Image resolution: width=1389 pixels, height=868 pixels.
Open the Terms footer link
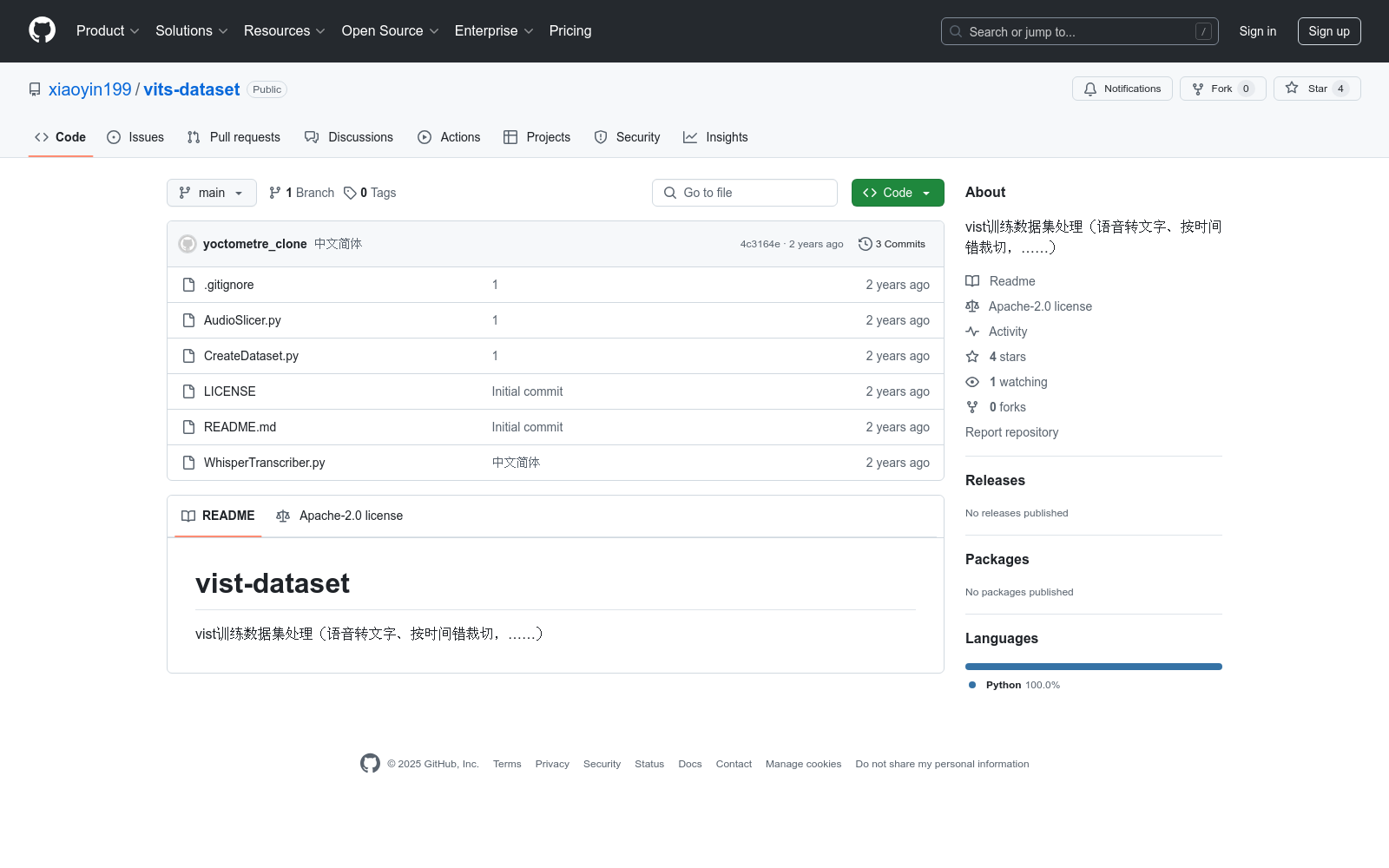point(507,764)
